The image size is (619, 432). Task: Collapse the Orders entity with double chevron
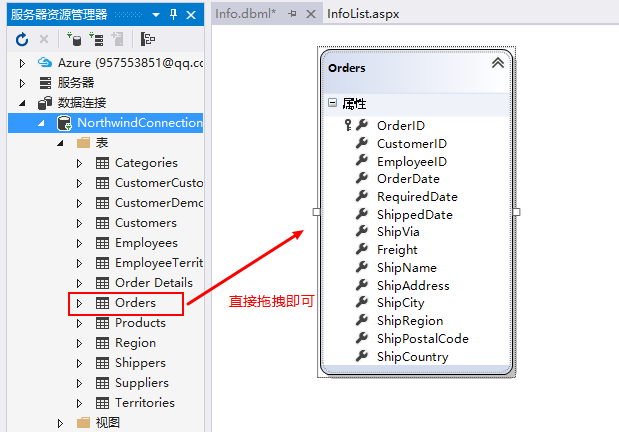[498, 63]
